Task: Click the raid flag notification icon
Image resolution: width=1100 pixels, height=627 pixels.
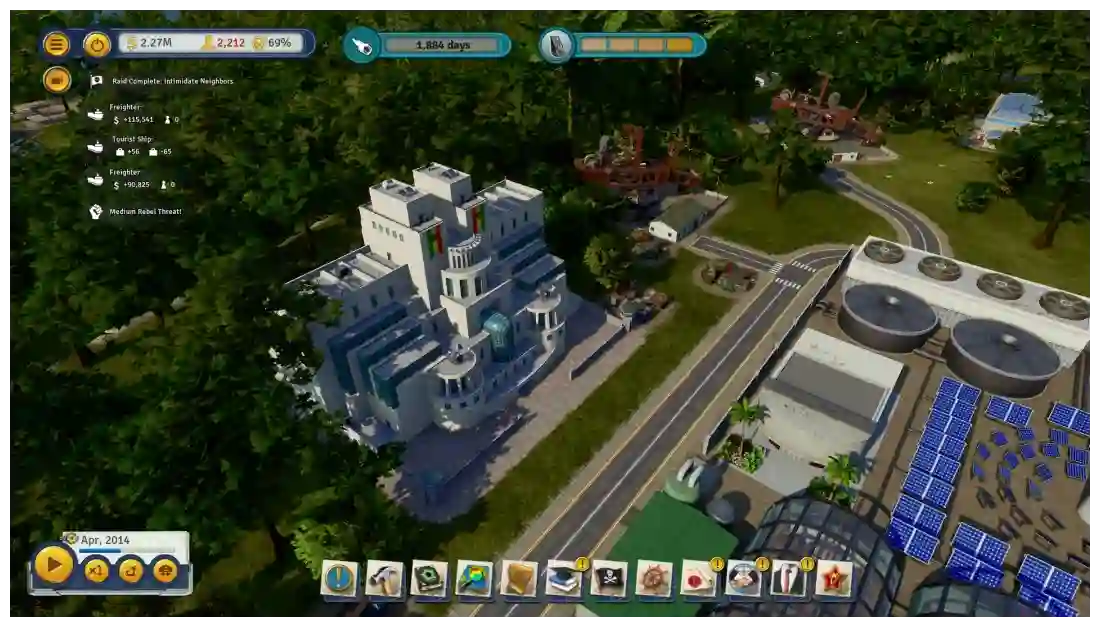Action: coord(96,81)
